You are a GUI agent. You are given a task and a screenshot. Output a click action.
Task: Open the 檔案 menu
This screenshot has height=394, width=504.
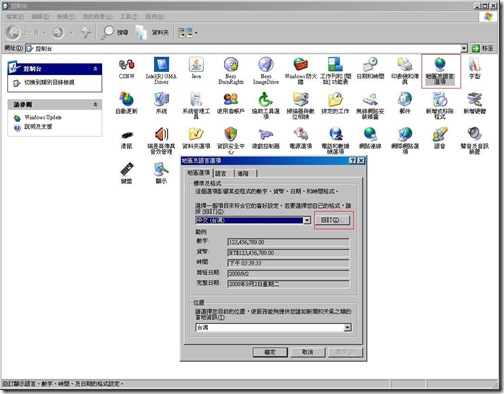coord(15,16)
